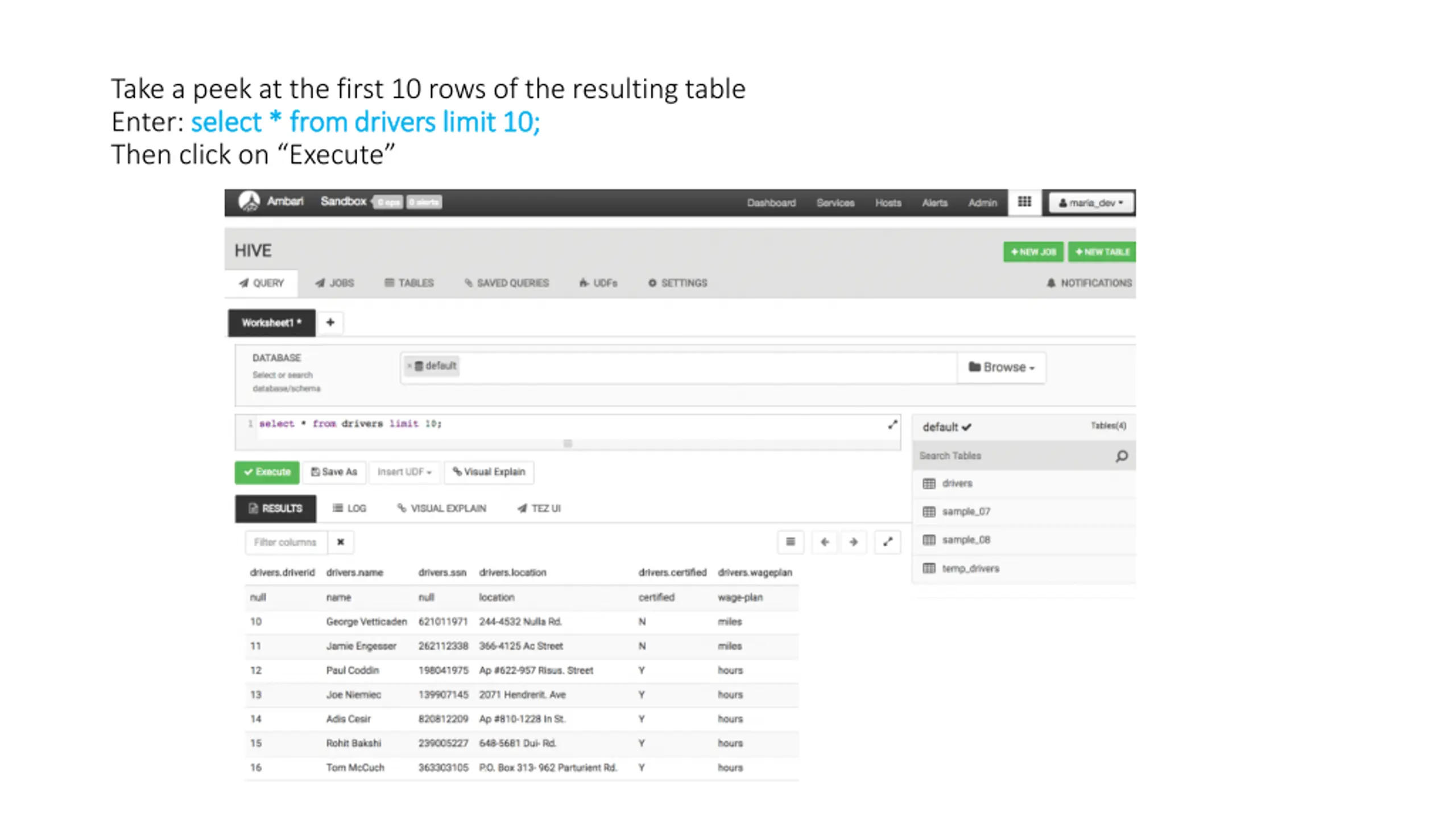Open Services in top navigation
Viewport: 1456px width, 819px height.
(835, 202)
